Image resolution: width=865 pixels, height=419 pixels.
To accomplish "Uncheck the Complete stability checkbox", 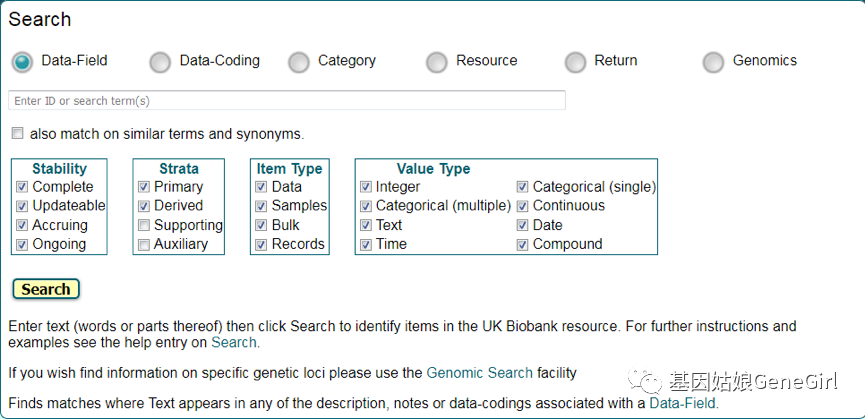I will click(x=23, y=187).
